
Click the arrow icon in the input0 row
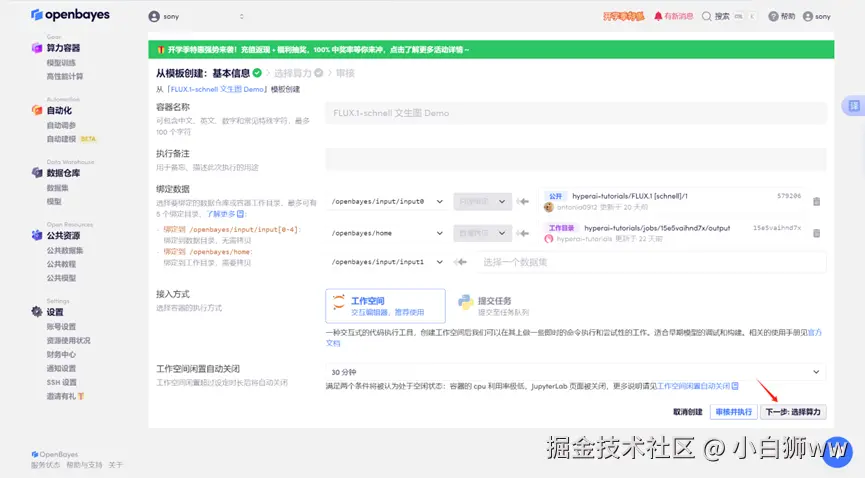[522, 201]
